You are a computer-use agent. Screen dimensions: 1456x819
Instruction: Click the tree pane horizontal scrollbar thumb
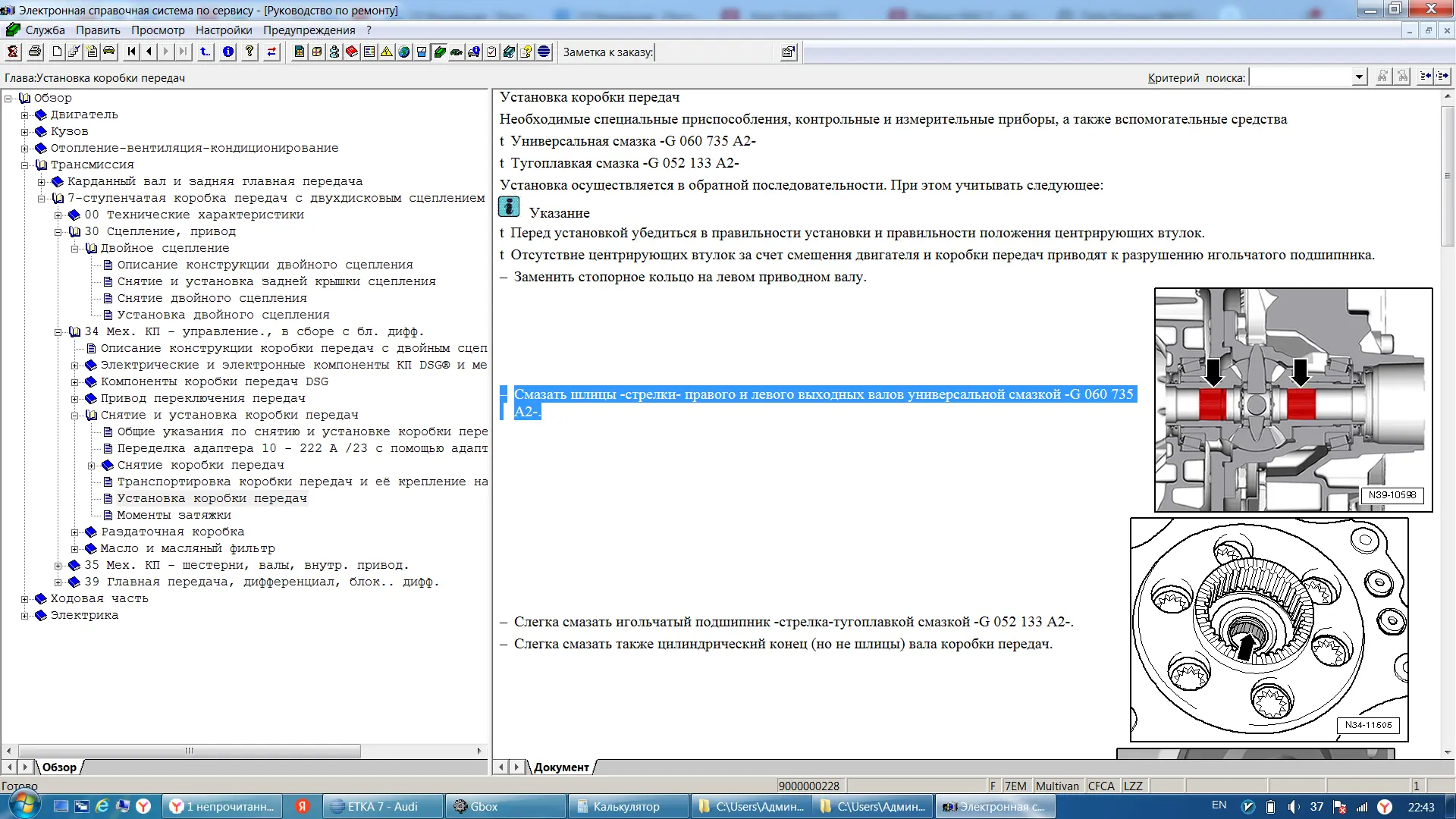[x=189, y=751]
